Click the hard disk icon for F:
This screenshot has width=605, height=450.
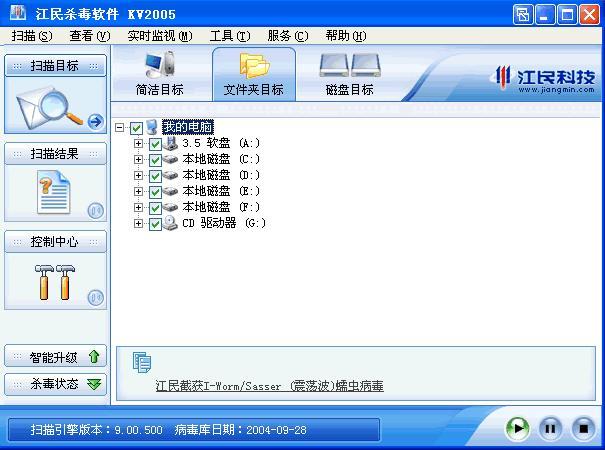[170, 207]
